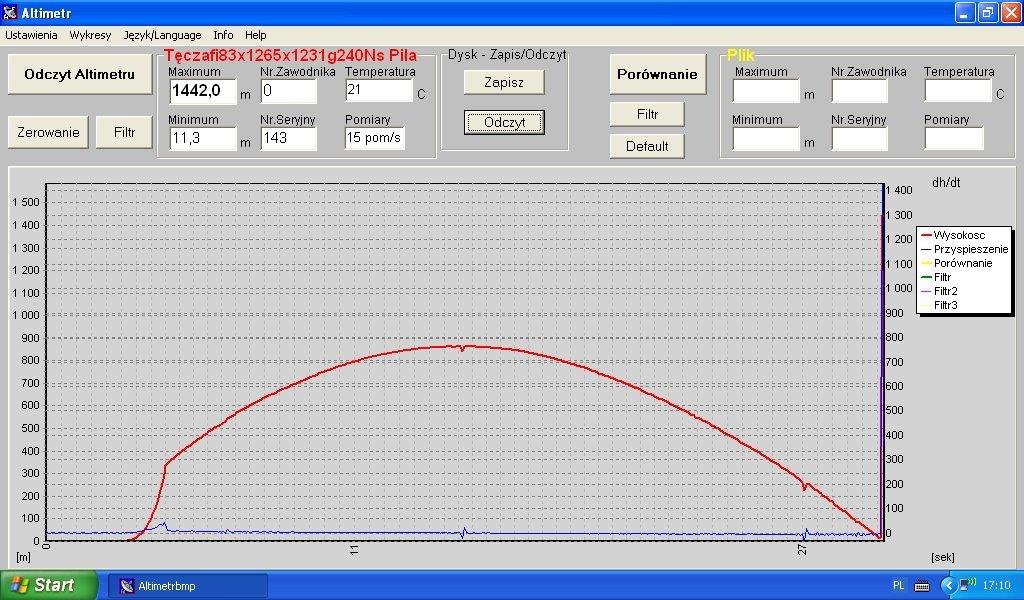
Task: Open the Info menu
Action: pyautogui.click(x=223, y=35)
